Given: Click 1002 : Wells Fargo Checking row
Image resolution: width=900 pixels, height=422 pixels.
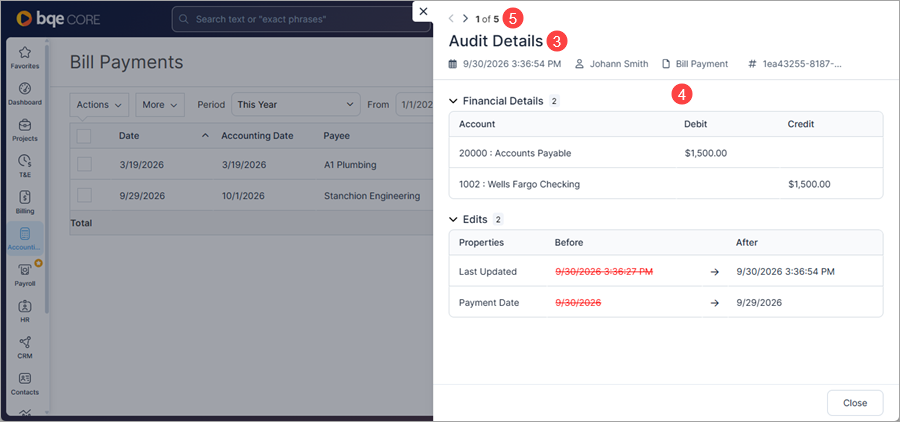Looking at the screenshot, I should pyautogui.click(x=666, y=184).
